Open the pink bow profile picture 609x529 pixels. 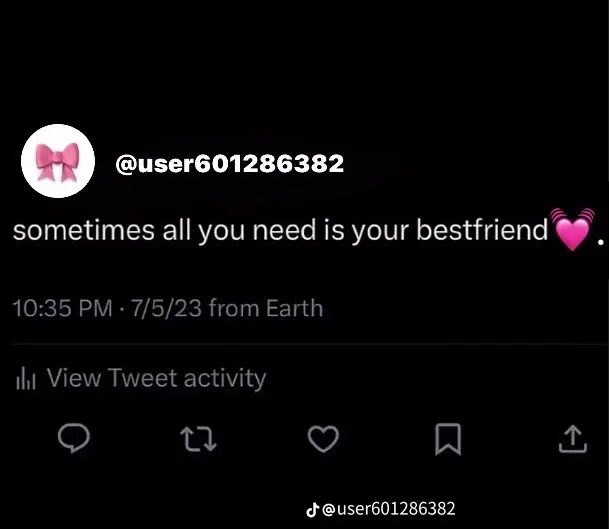58,161
